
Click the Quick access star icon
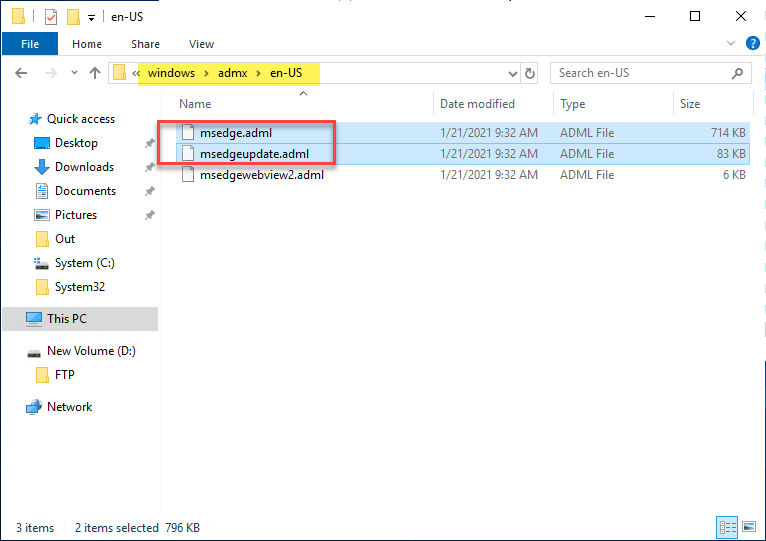pyautogui.click(x=35, y=119)
